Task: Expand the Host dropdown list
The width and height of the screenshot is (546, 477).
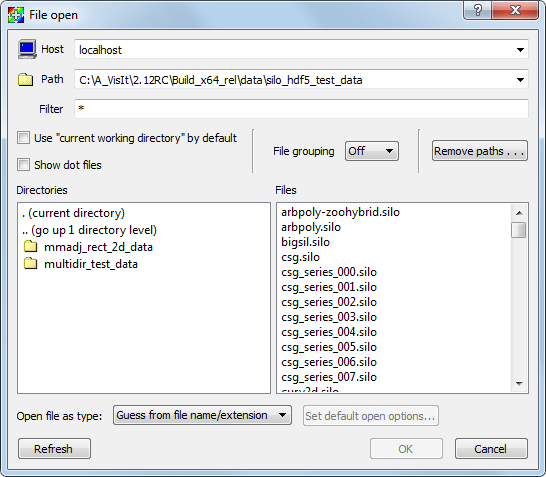Action: 520,50
